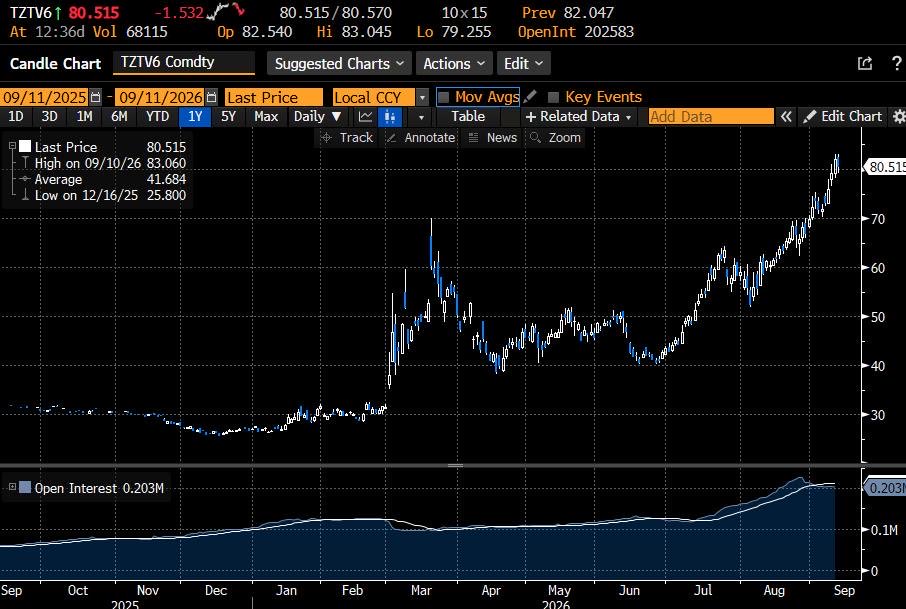The width and height of the screenshot is (906, 609).
Task: Open help question mark icon
Action: pyautogui.click(x=896, y=64)
